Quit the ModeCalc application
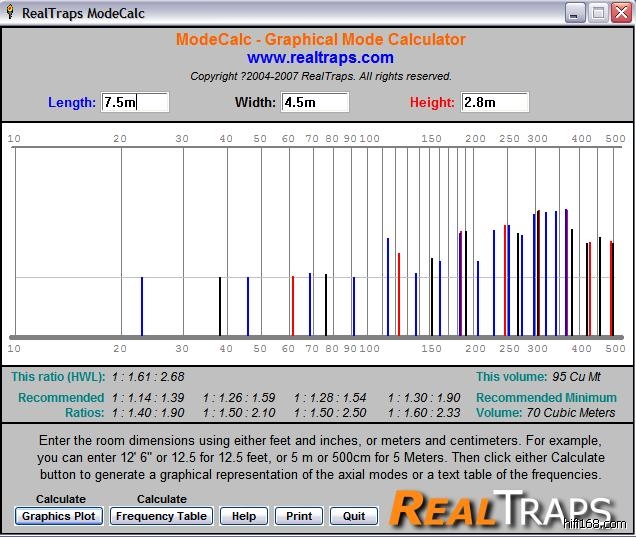This screenshot has height=537, width=636. [353, 516]
